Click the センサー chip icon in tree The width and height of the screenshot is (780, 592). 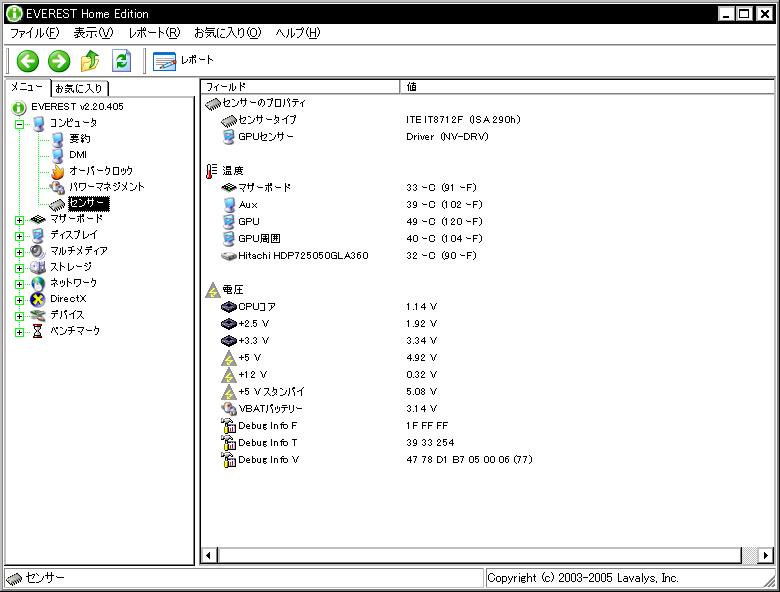(57, 203)
